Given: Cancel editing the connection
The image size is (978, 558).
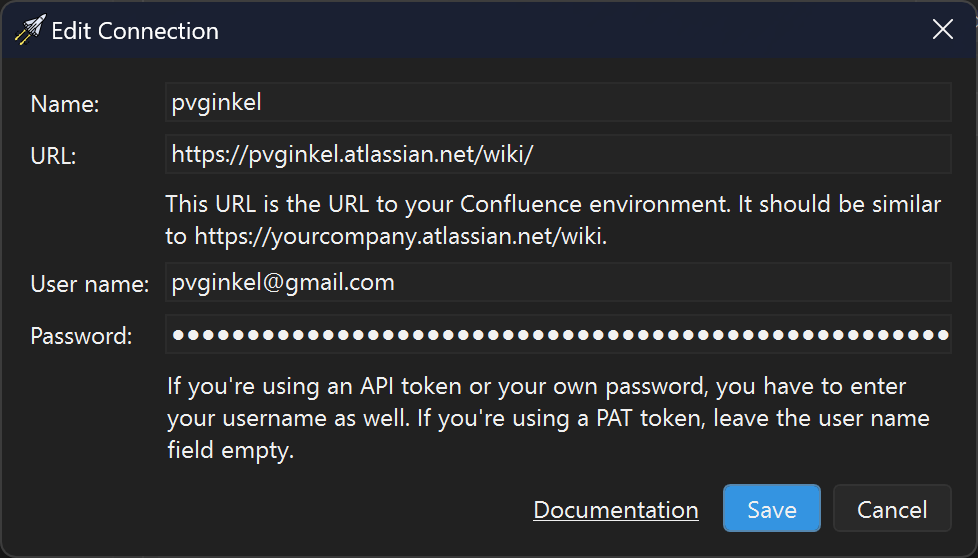Looking at the screenshot, I should [x=892, y=509].
